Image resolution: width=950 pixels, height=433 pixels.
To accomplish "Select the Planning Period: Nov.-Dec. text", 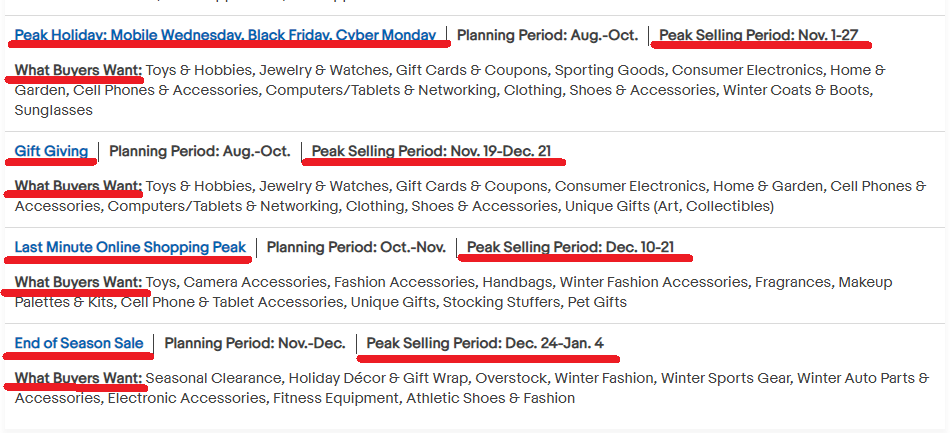I will point(254,343).
